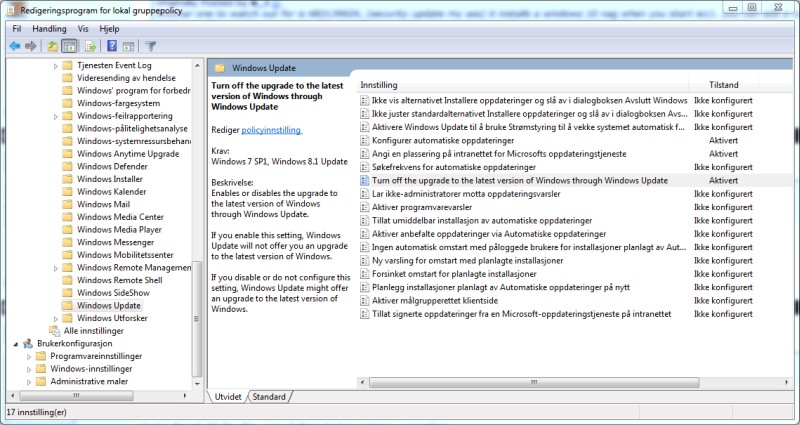The width and height of the screenshot is (800, 425).
Task: Toggle the action pane toolbar icon
Action: pos(128,46)
